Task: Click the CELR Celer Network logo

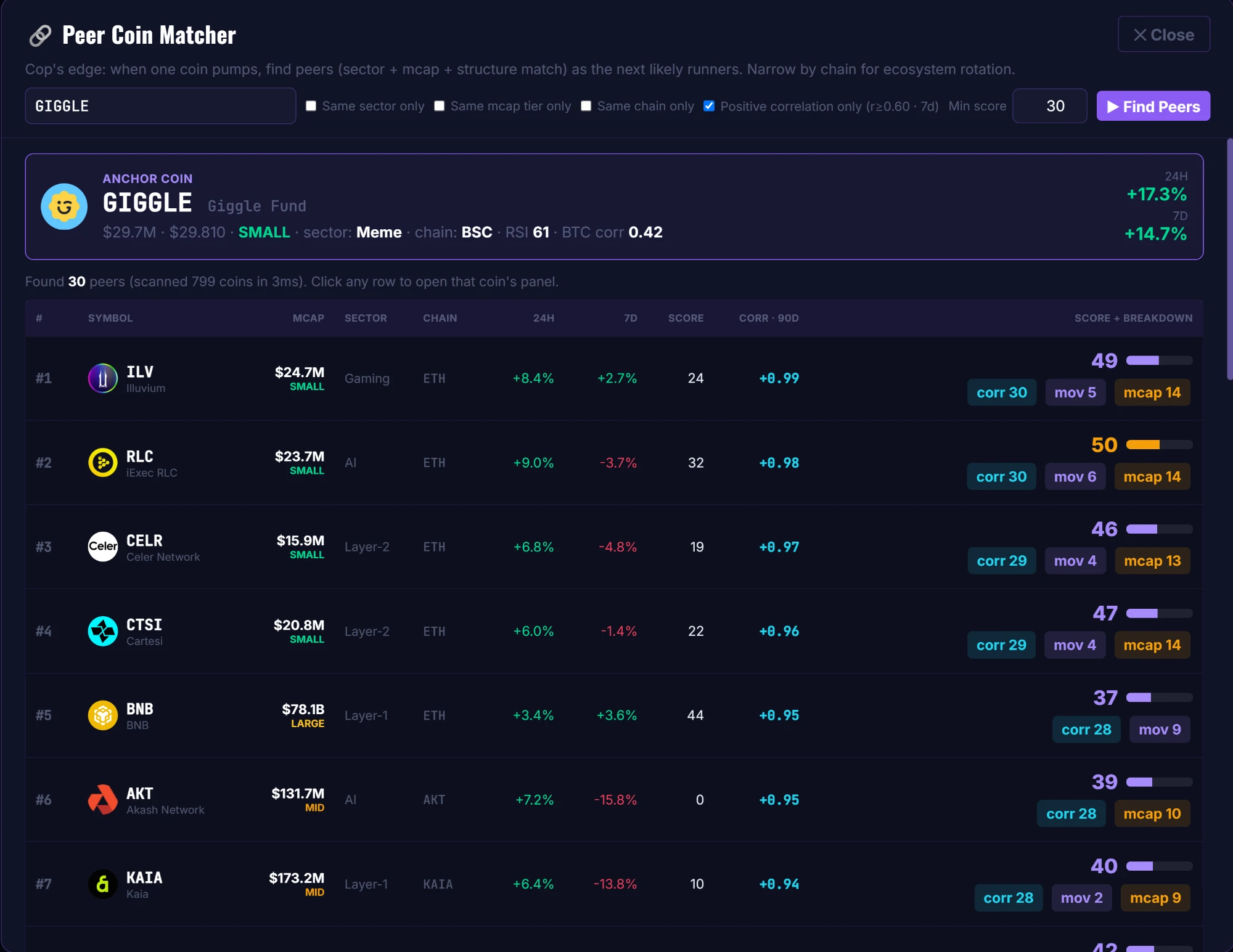Action: (x=103, y=547)
